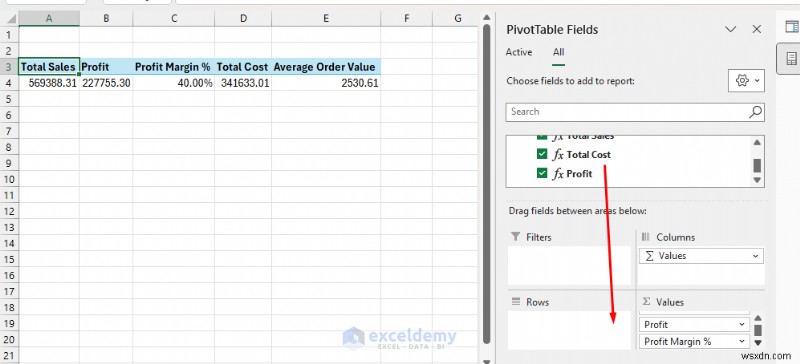
Task: Open the task pane options chevron
Action: (x=731, y=30)
